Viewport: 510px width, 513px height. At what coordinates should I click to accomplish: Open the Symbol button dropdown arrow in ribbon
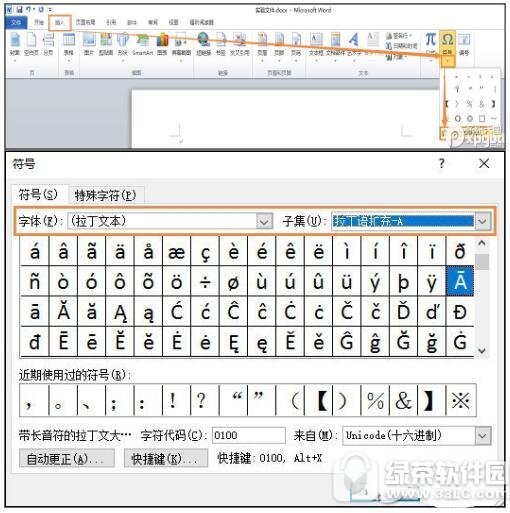(x=447, y=61)
